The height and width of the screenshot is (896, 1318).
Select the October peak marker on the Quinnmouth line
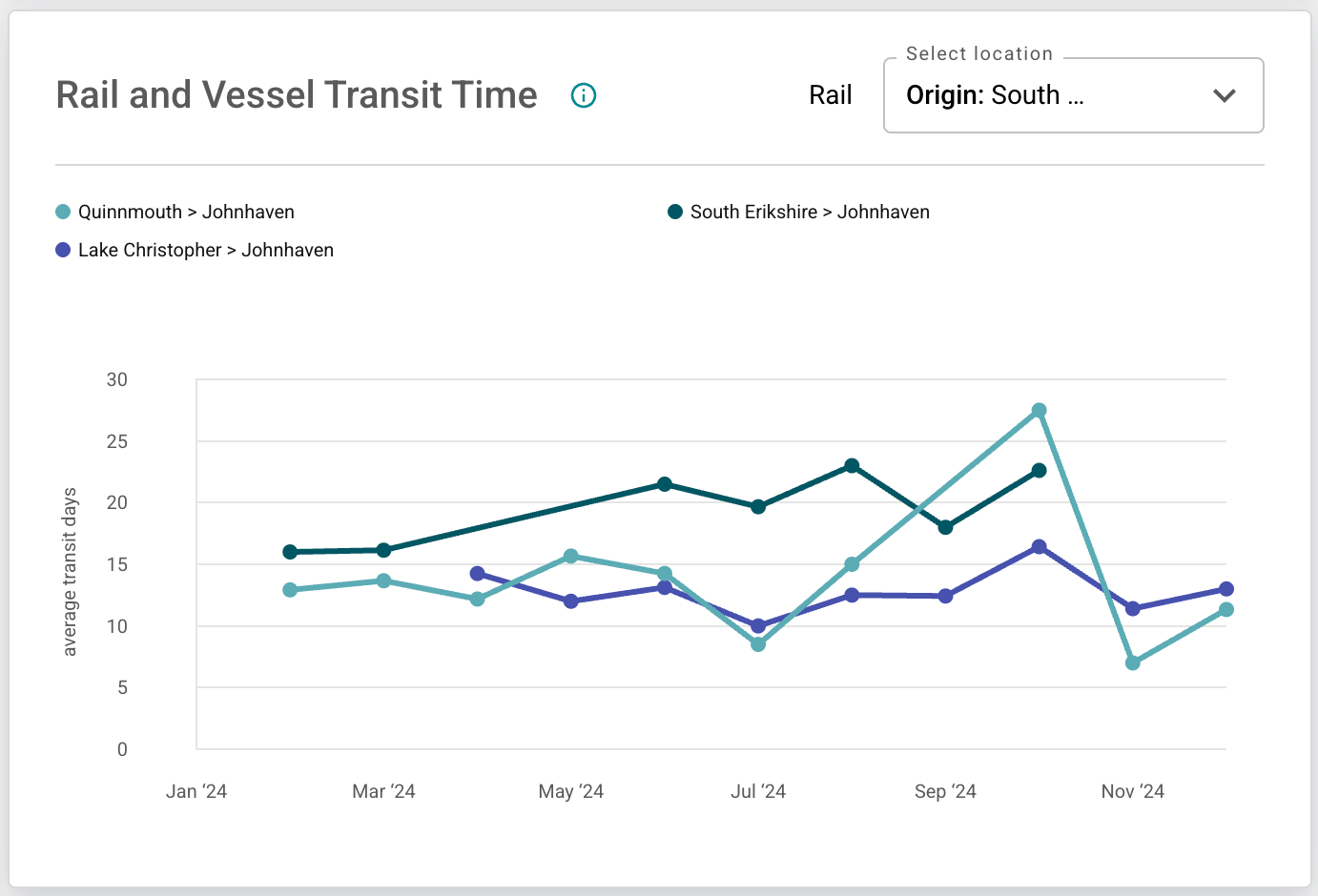(x=1039, y=409)
